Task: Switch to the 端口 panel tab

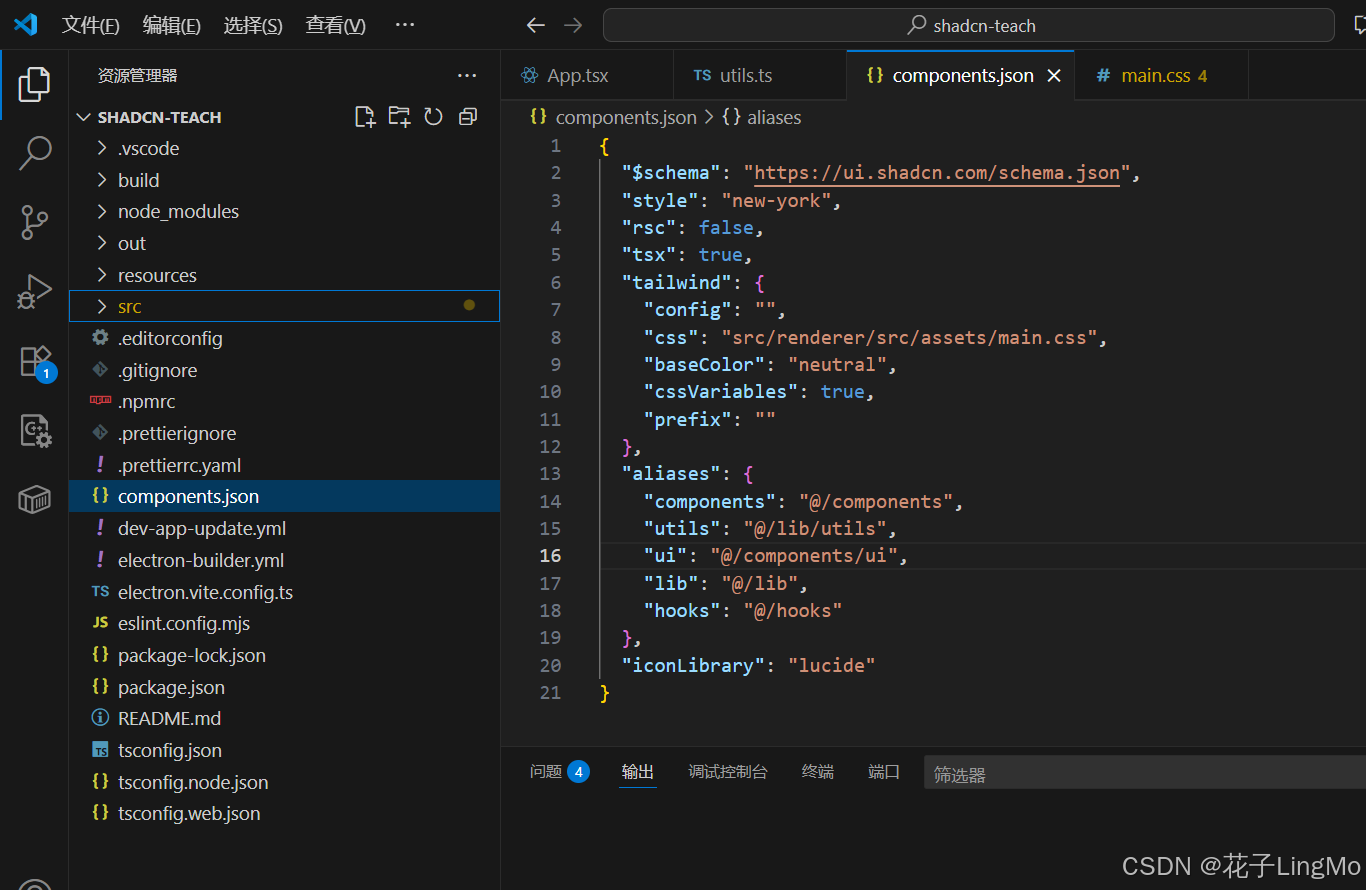Action: (884, 772)
